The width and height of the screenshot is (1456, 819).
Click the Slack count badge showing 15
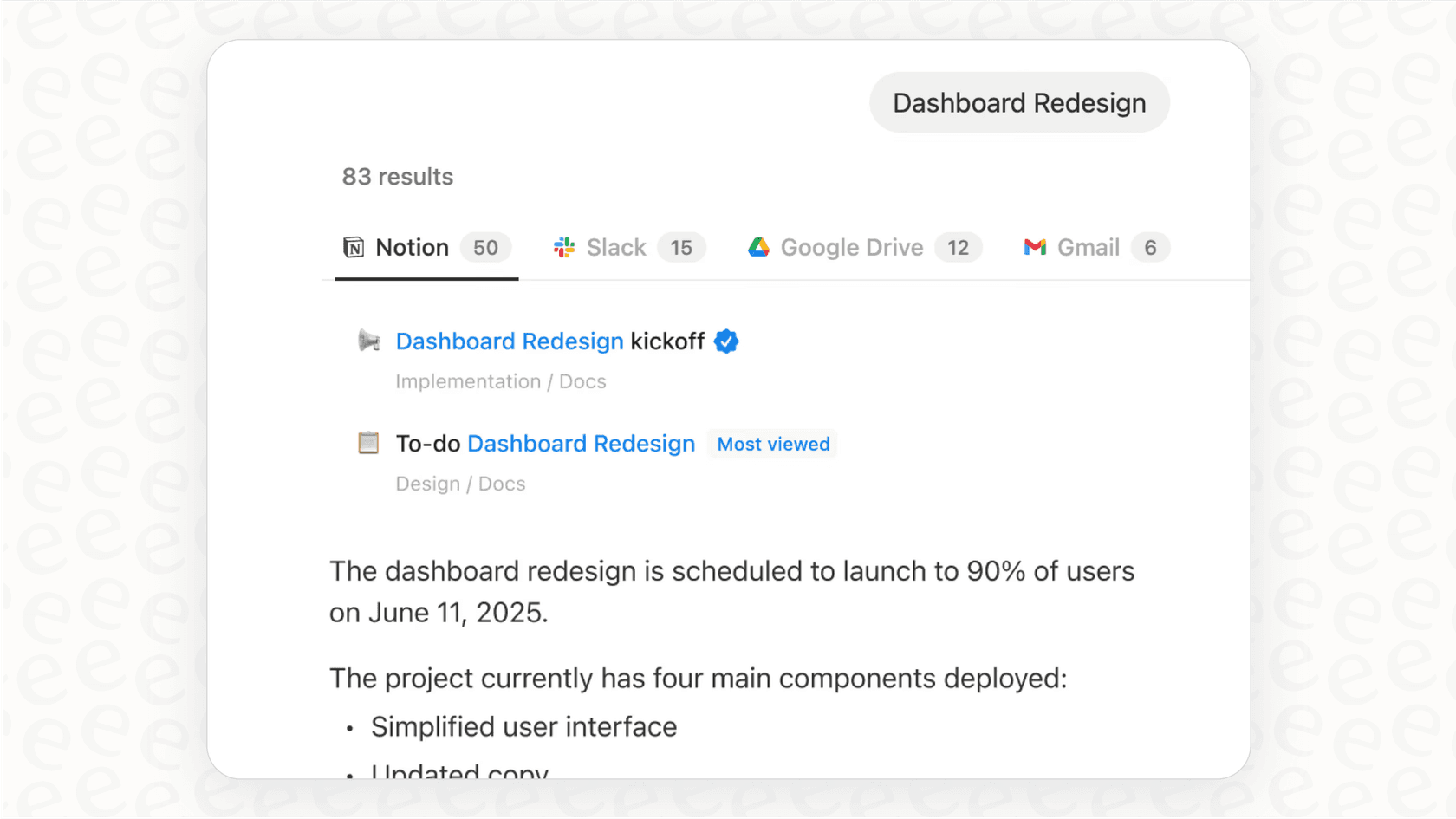click(x=682, y=247)
